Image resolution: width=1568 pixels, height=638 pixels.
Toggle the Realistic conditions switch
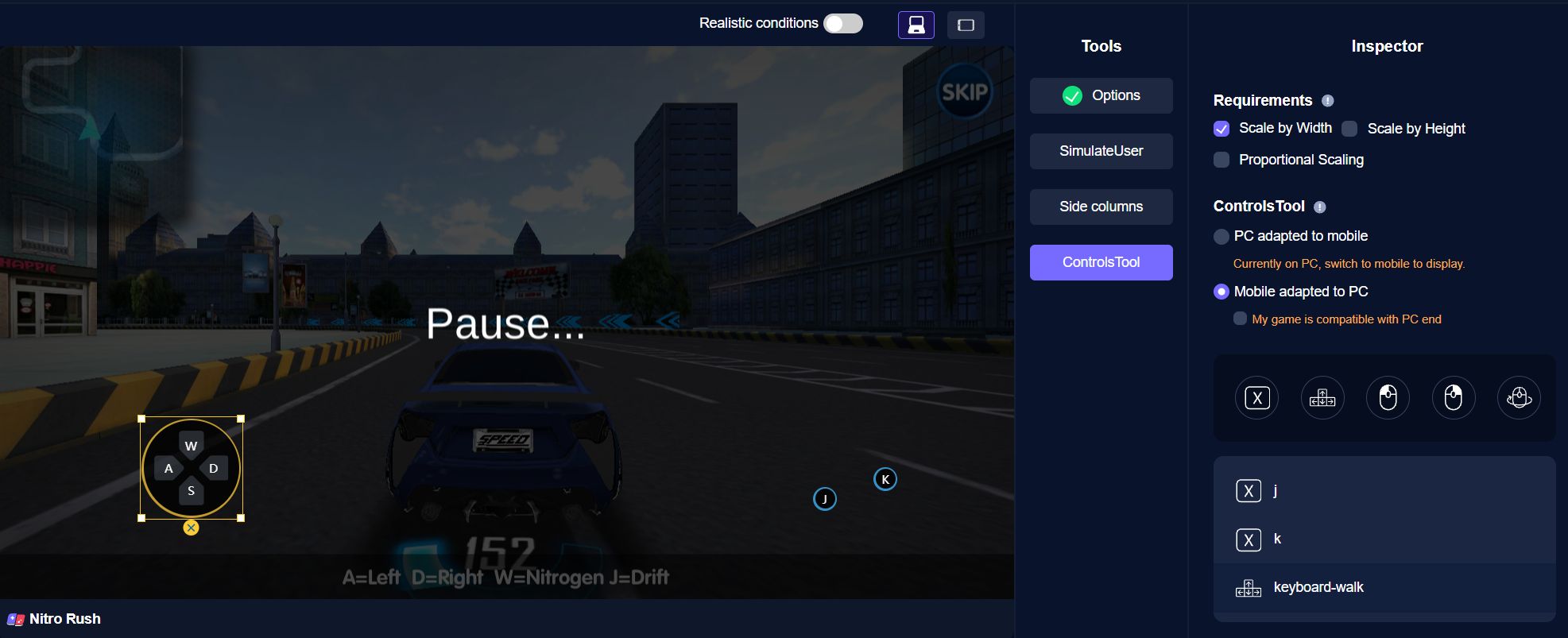point(842,24)
